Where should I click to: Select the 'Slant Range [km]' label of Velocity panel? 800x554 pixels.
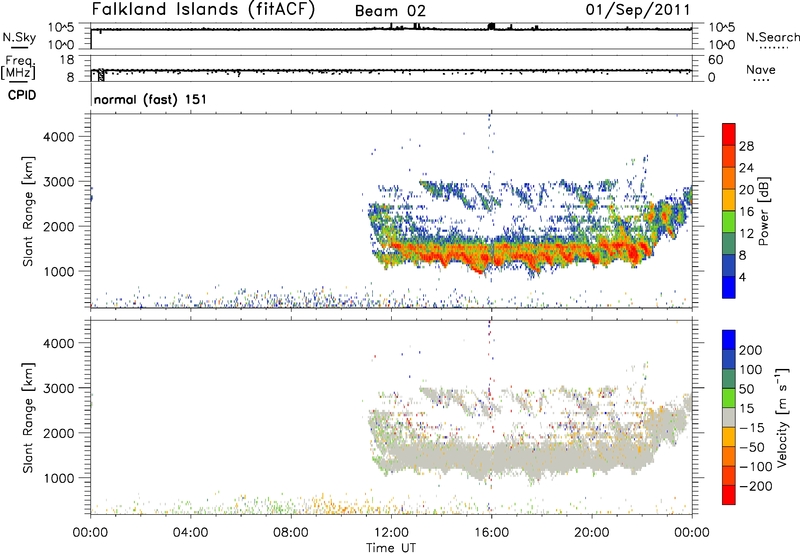pyautogui.click(x=28, y=418)
